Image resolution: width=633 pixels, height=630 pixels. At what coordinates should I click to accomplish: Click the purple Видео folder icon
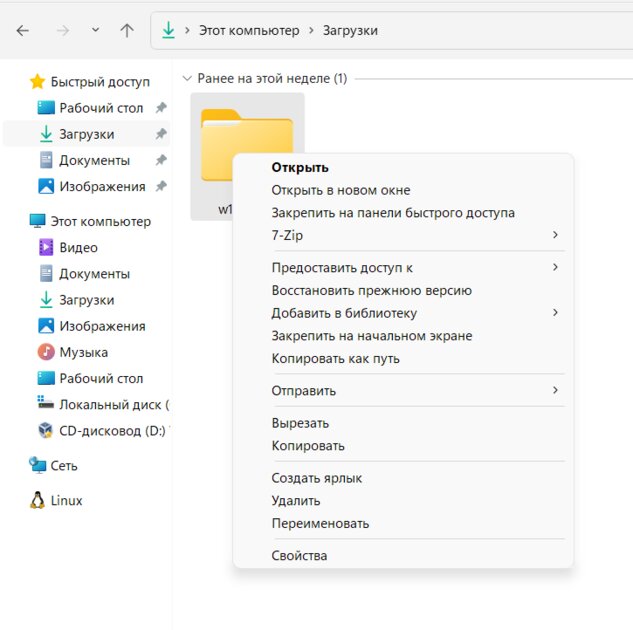pyautogui.click(x=46, y=247)
